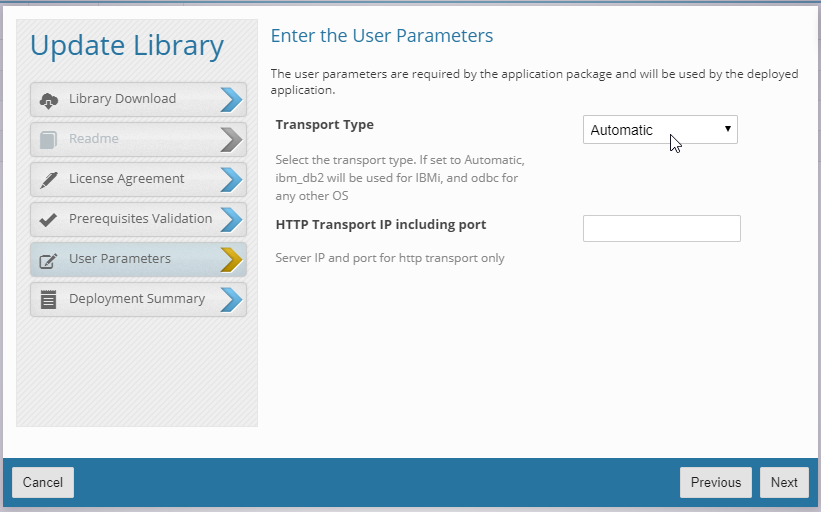Click the pencil icon beside License Agreement
821x512 pixels.
[48, 179]
